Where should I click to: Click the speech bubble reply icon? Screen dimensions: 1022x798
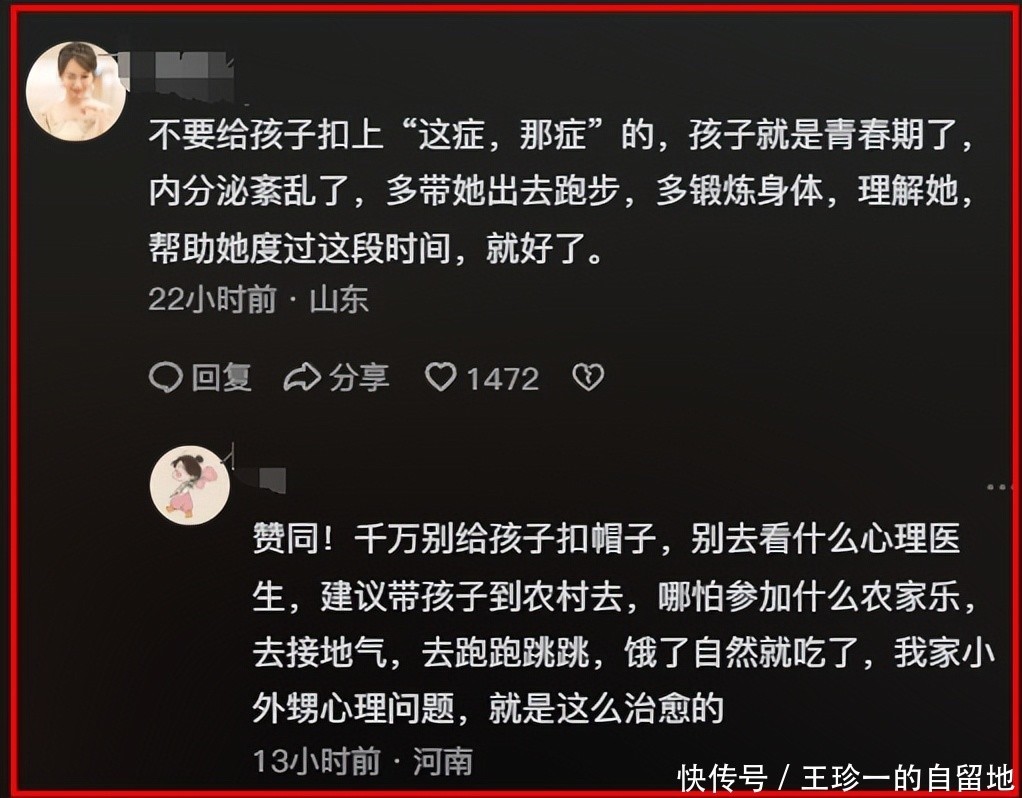[x=165, y=377]
